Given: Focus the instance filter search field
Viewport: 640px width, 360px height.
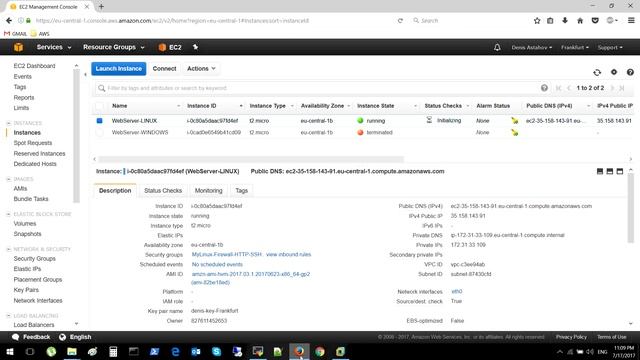Looking at the screenshot, I should (x=322, y=88).
